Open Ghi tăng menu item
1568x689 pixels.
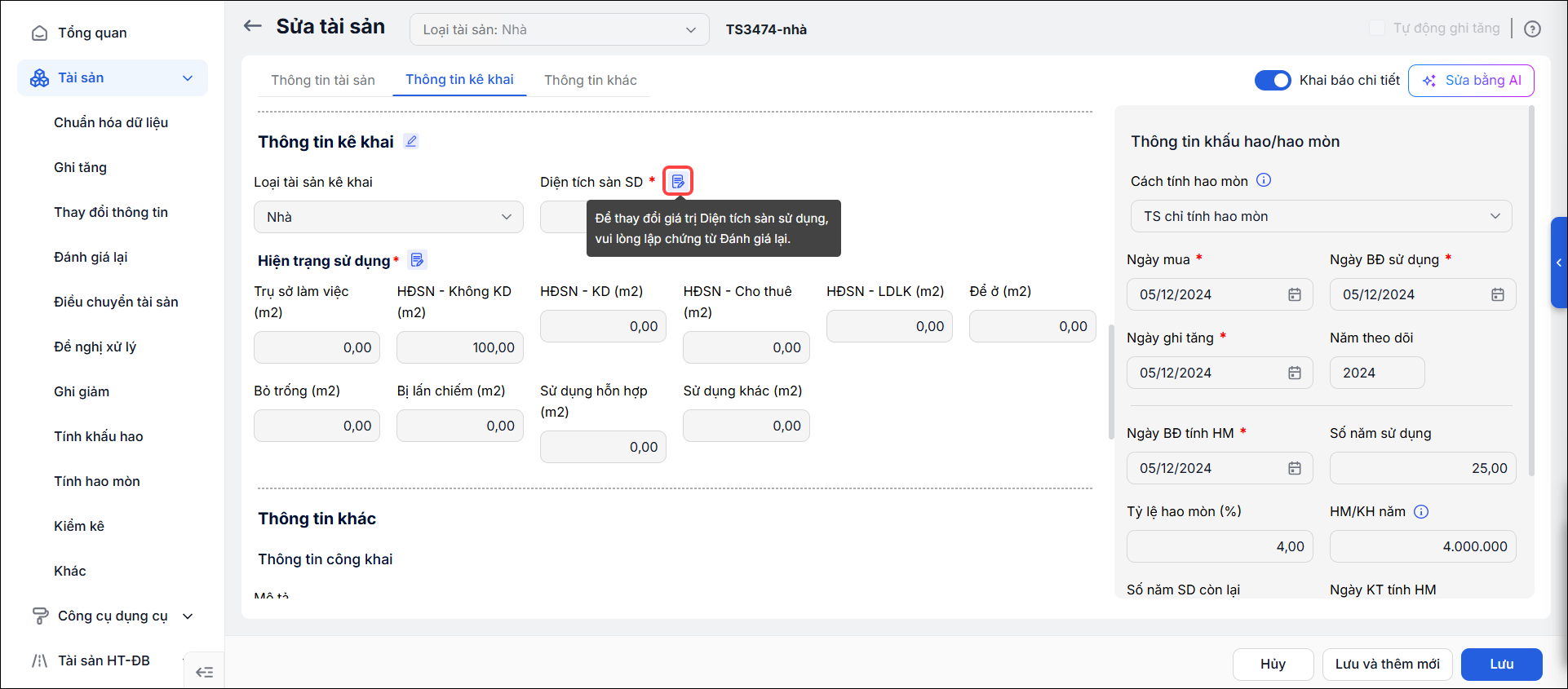(x=80, y=167)
